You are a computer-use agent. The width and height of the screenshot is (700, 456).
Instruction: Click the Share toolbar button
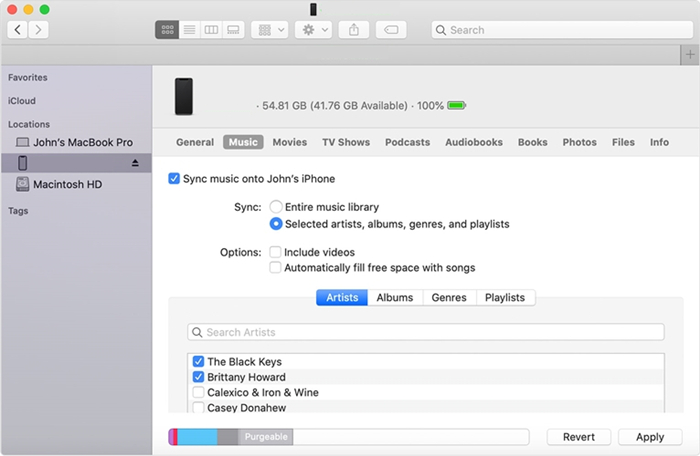pos(354,30)
